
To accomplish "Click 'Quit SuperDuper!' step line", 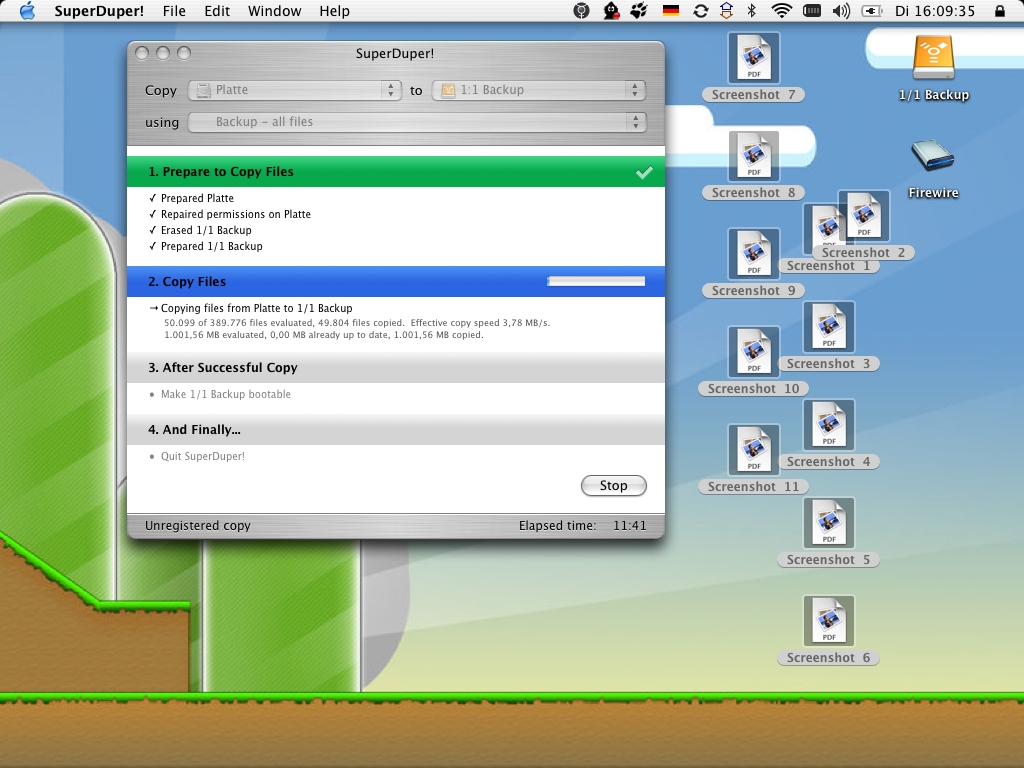I will (203, 456).
